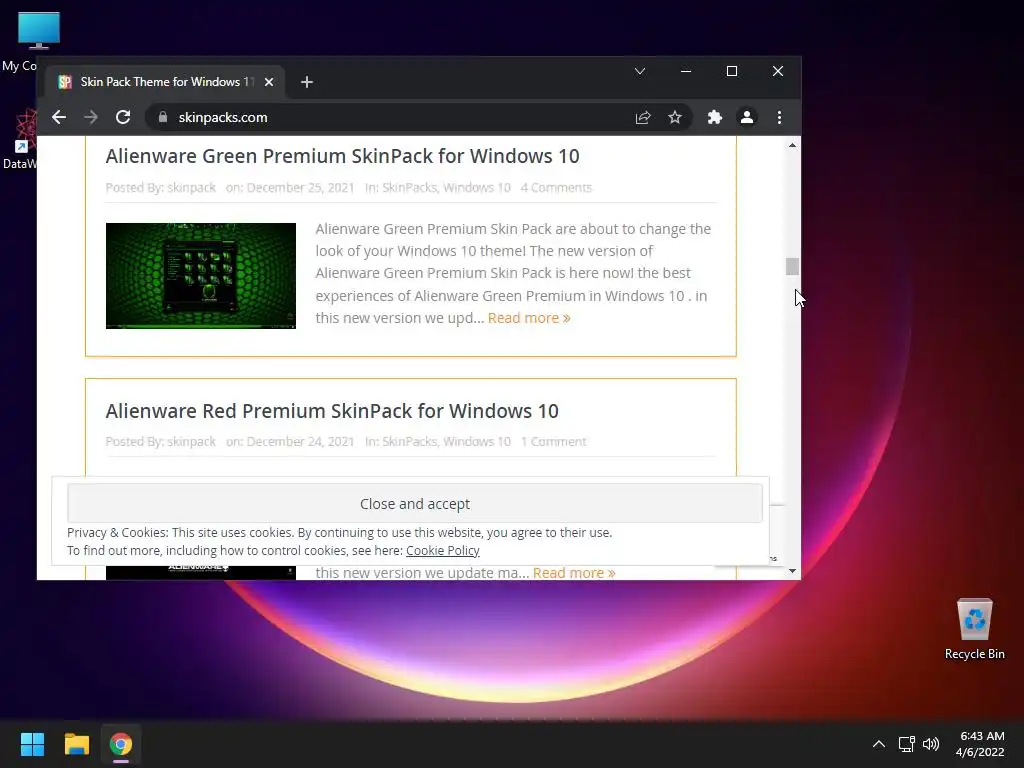Open 1 Comment on Red post
This screenshot has width=1024, height=768.
553,442
